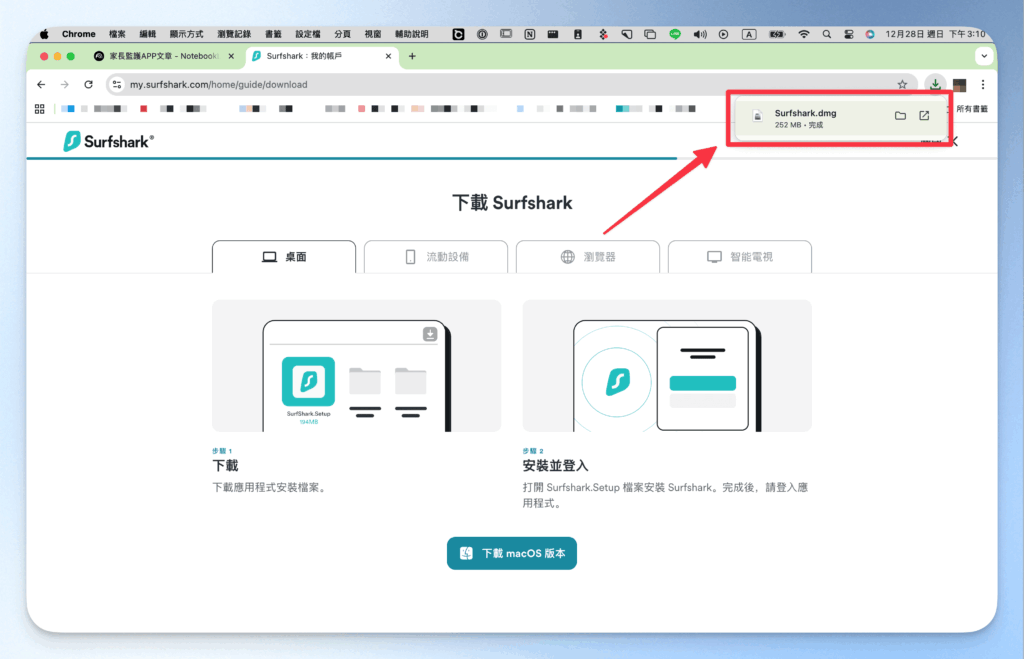Image resolution: width=1024 pixels, height=659 pixels.
Task: Open the macOS Wi-Fi menu icon
Action: 804,33
